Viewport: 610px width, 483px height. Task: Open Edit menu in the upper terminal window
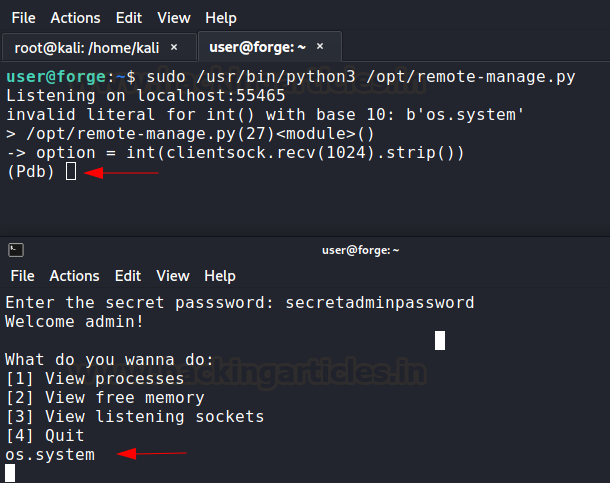[127, 18]
